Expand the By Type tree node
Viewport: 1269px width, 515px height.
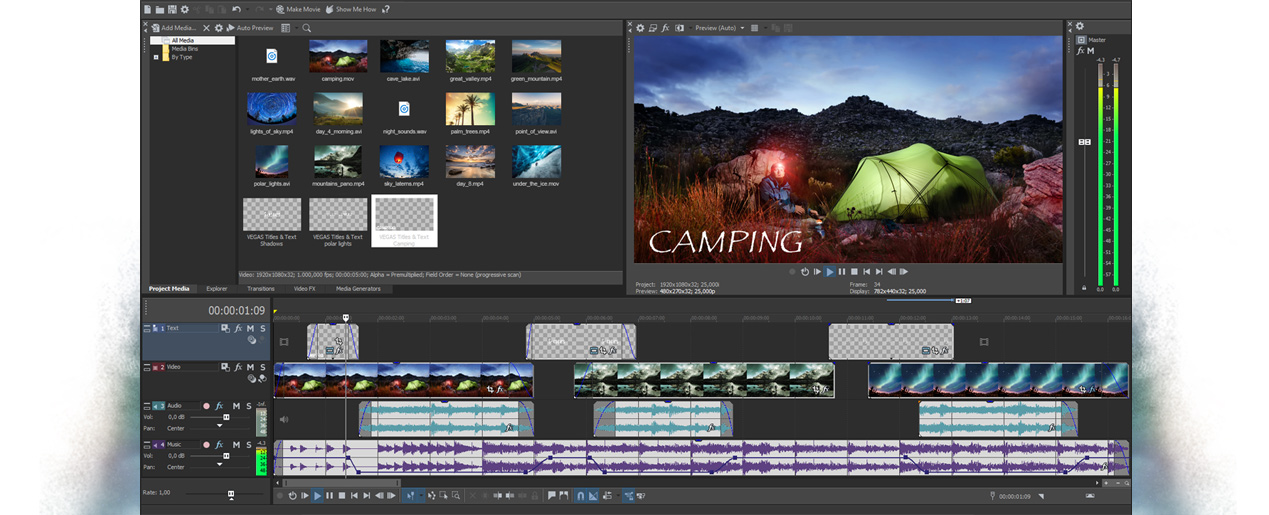pyautogui.click(x=156, y=57)
